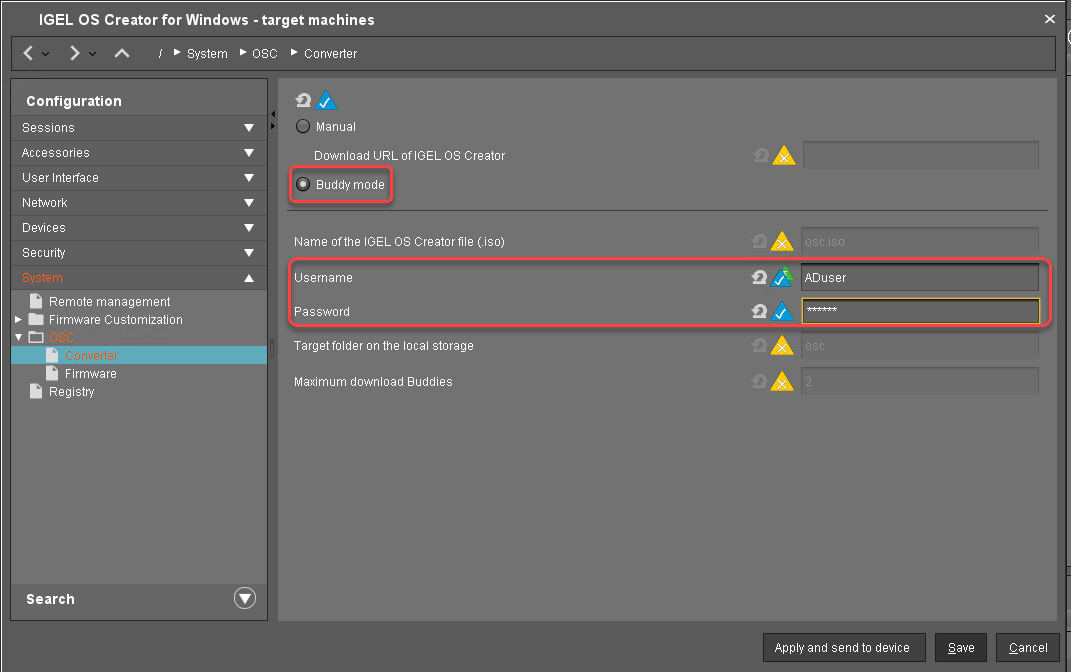Click OSC in the breadcrumb path
Screen dimensions: 1071x672
click(x=264, y=53)
